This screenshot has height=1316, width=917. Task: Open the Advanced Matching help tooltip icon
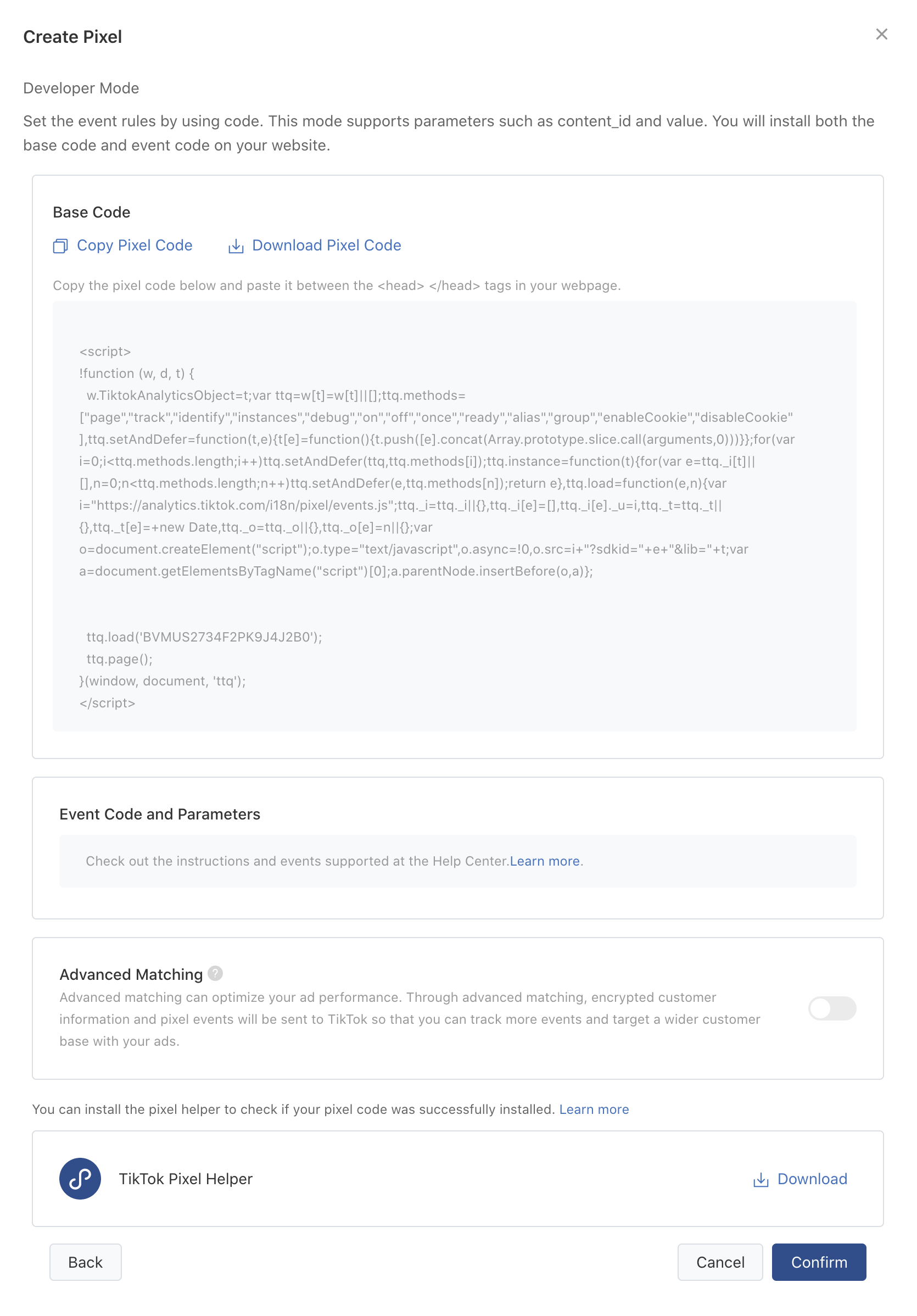tap(214, 973)
